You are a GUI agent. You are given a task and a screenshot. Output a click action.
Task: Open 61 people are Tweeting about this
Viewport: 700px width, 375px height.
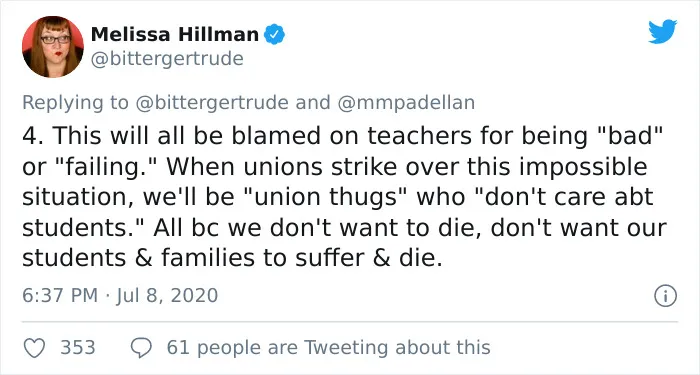(x=329, y=348)
